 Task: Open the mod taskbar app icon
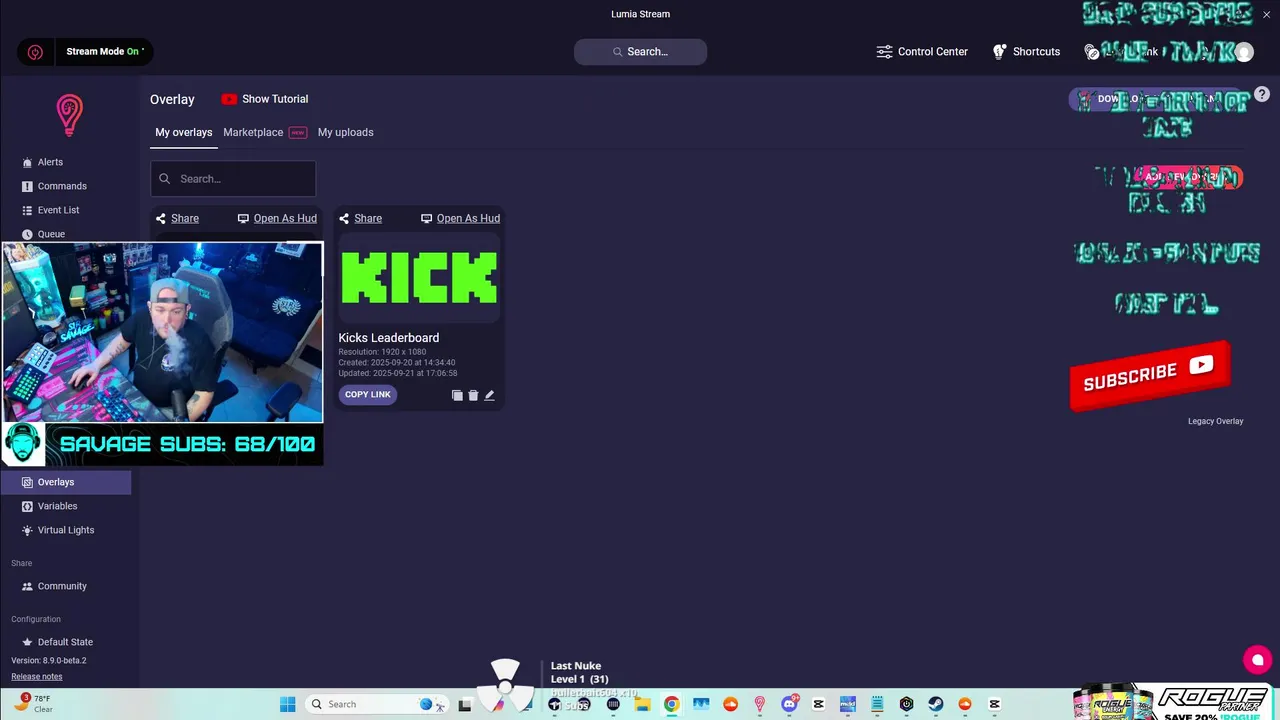point(848,704)
